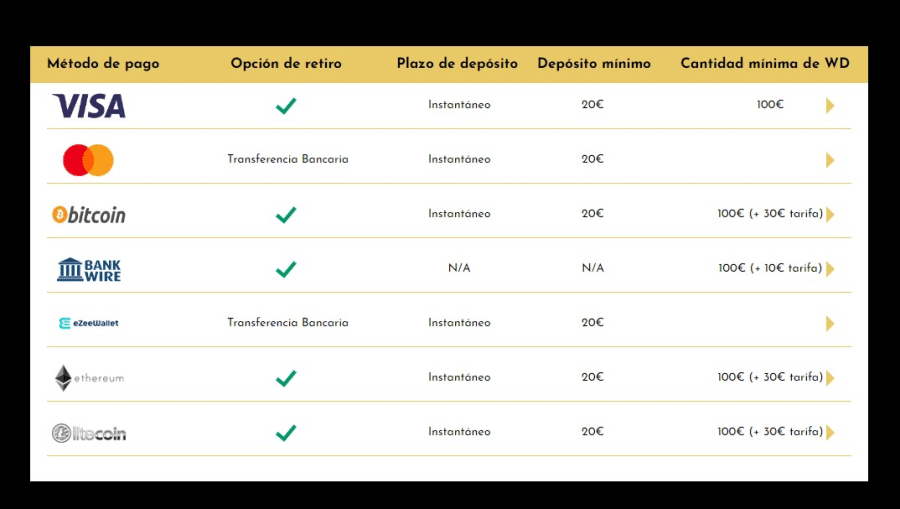This screenshot has height=509, width=900.
Task: Click the Depósito mínimo column header
Action: pyautogui.click(x=594, y=64)
